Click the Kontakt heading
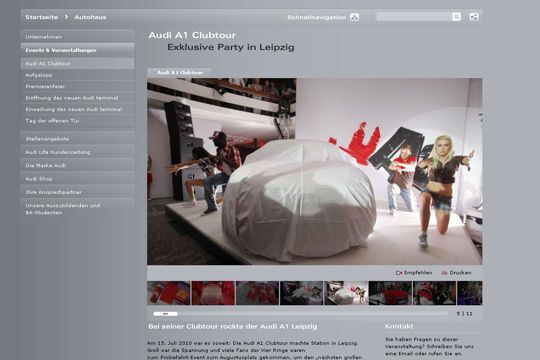 399,326
